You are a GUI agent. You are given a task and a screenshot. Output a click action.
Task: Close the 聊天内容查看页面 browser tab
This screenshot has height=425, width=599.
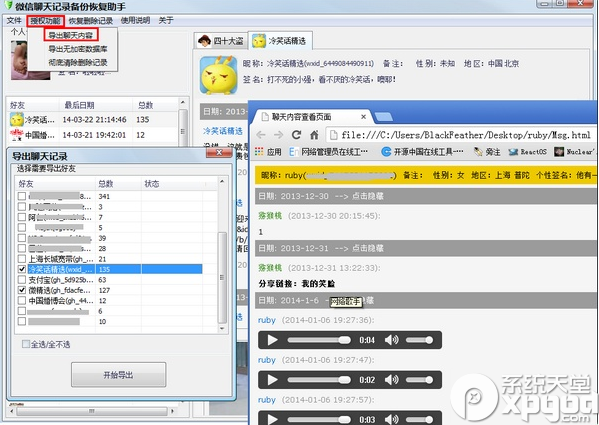[363, 117]
